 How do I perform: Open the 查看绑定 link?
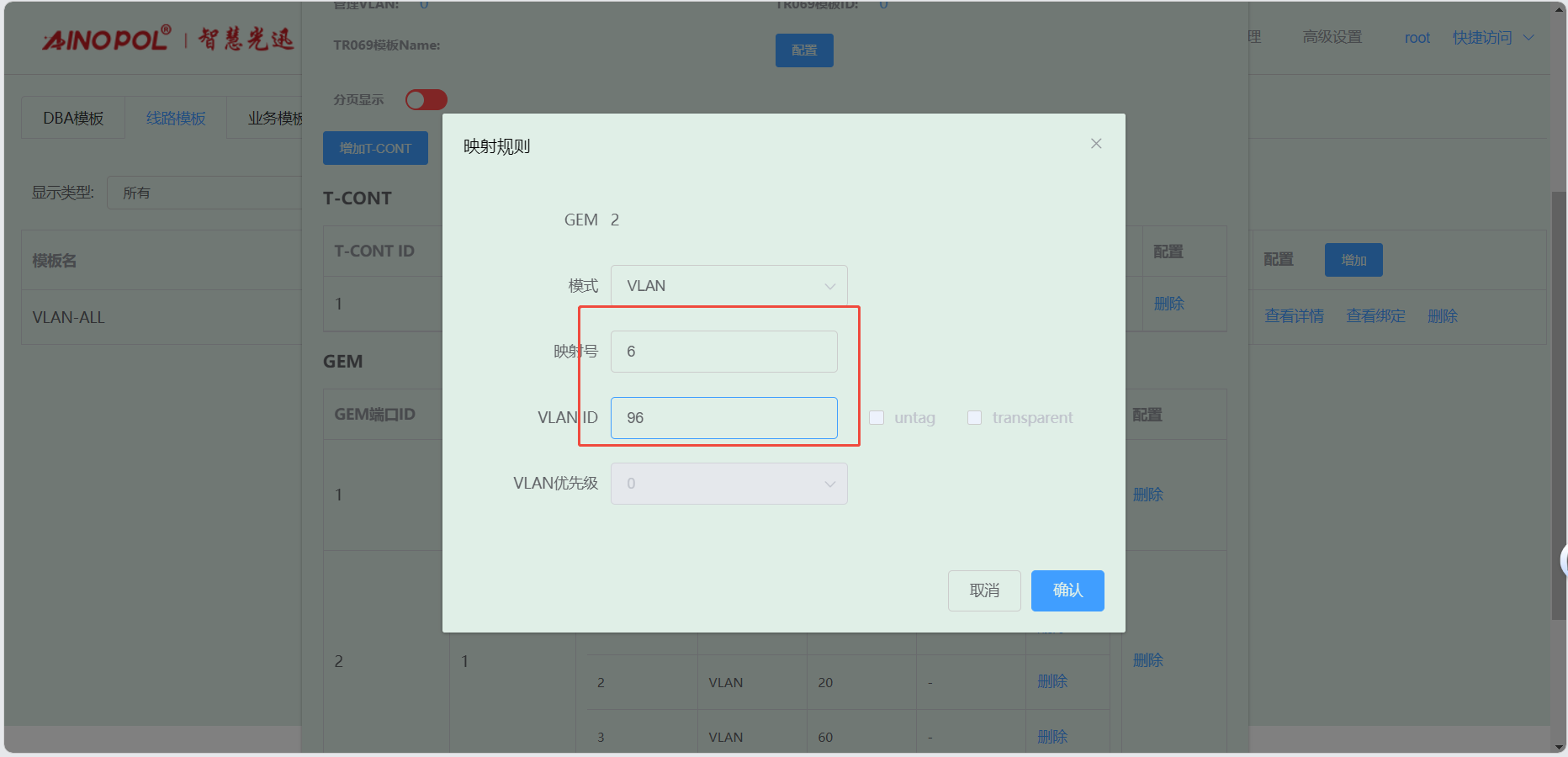[1375, 316]
